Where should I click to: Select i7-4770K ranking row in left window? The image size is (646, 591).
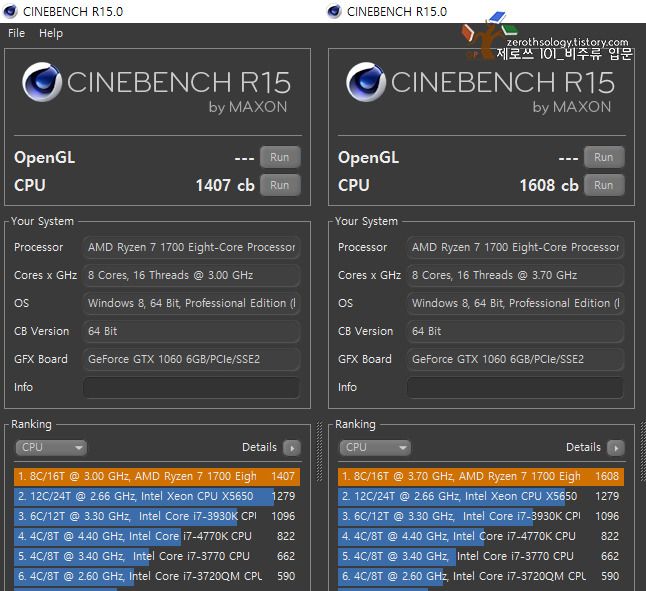157,536
